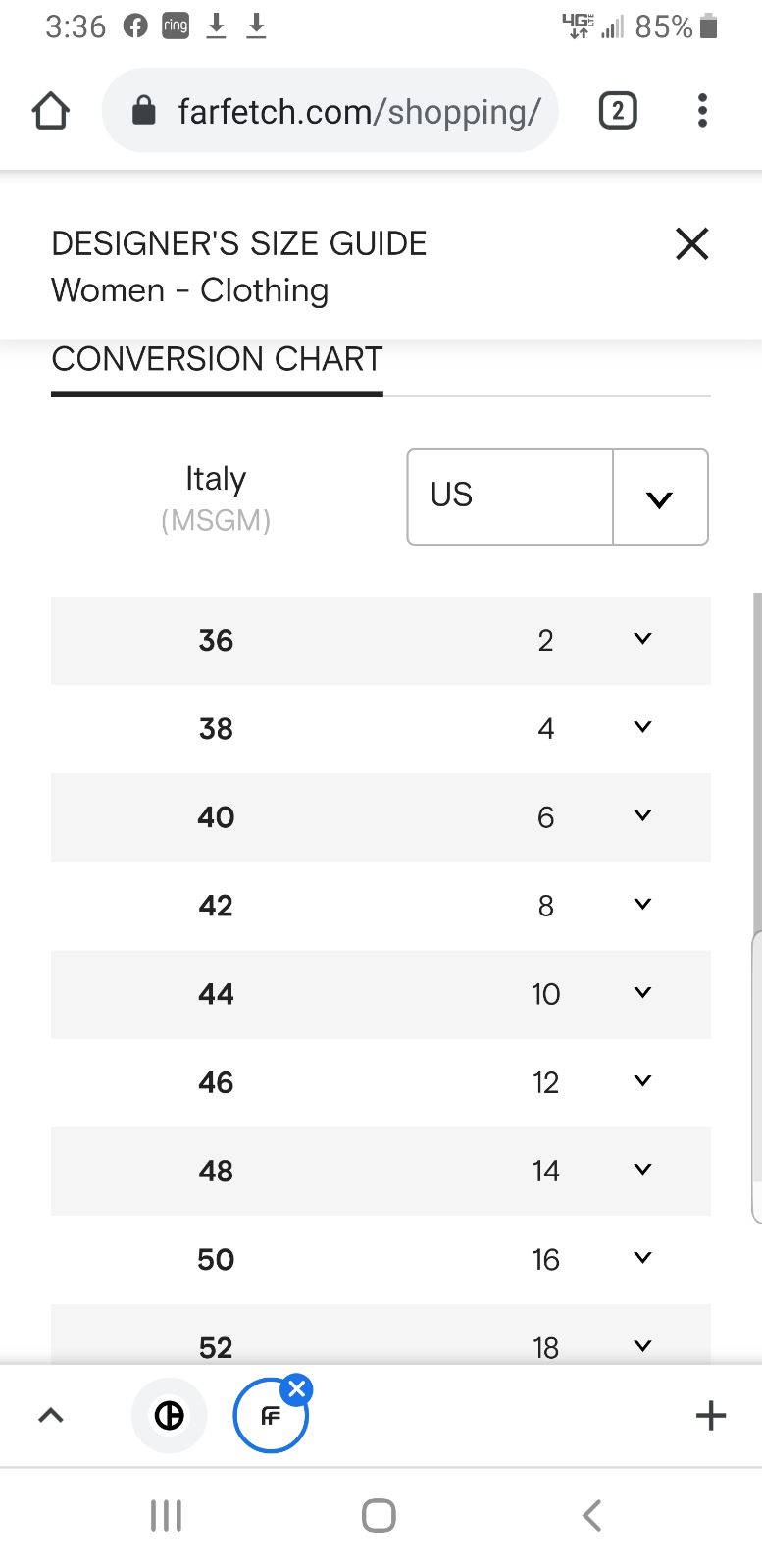Screen dimensions: 762x1568
Task: Open the three-dot browser menu
Action: 702,111
